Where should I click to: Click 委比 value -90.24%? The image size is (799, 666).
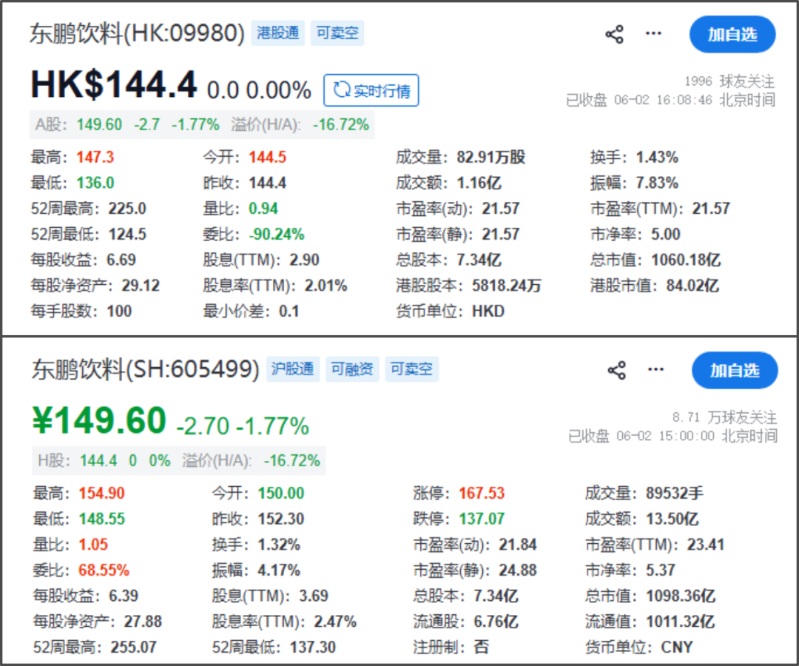coord(277,234)
